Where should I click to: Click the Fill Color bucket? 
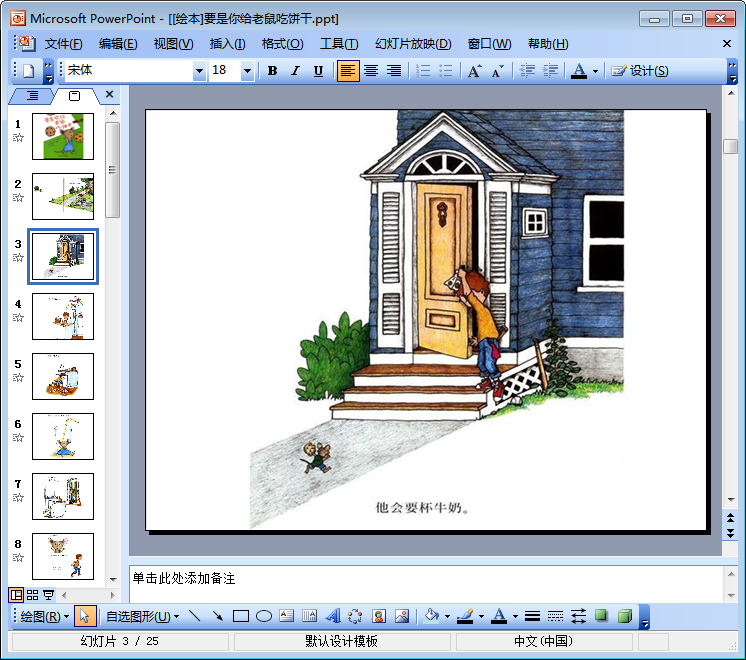(x=432, y=616)
